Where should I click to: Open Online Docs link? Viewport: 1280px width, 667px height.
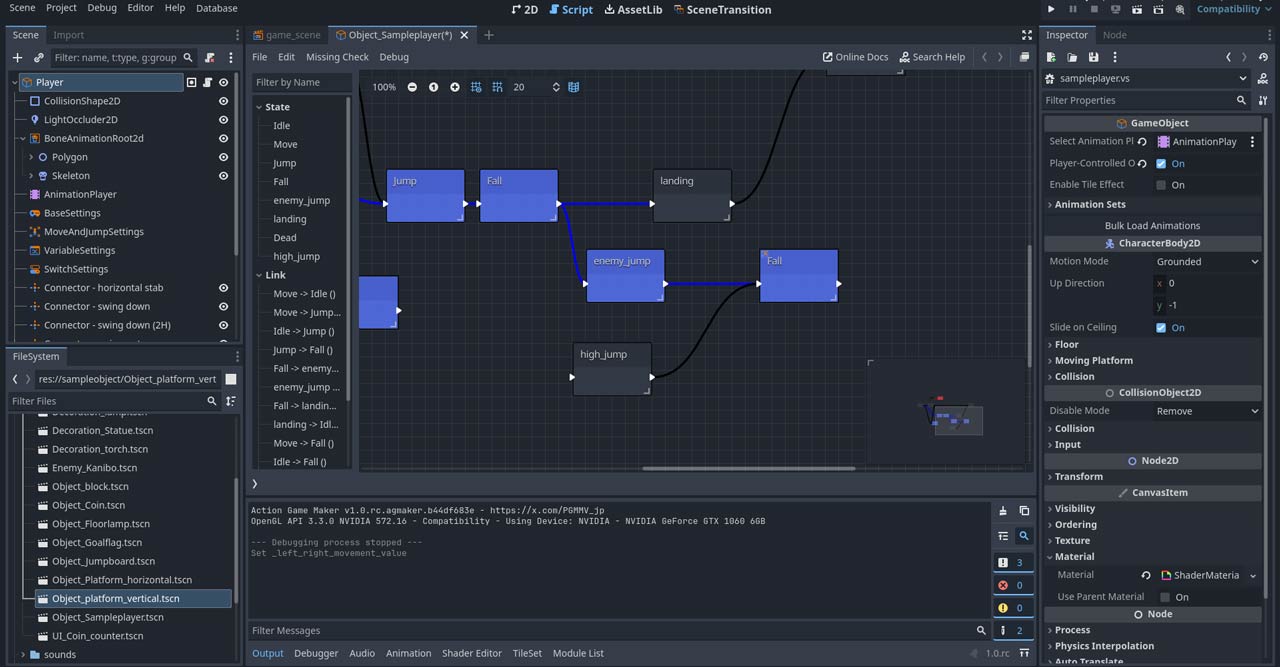tap(855, 57)
